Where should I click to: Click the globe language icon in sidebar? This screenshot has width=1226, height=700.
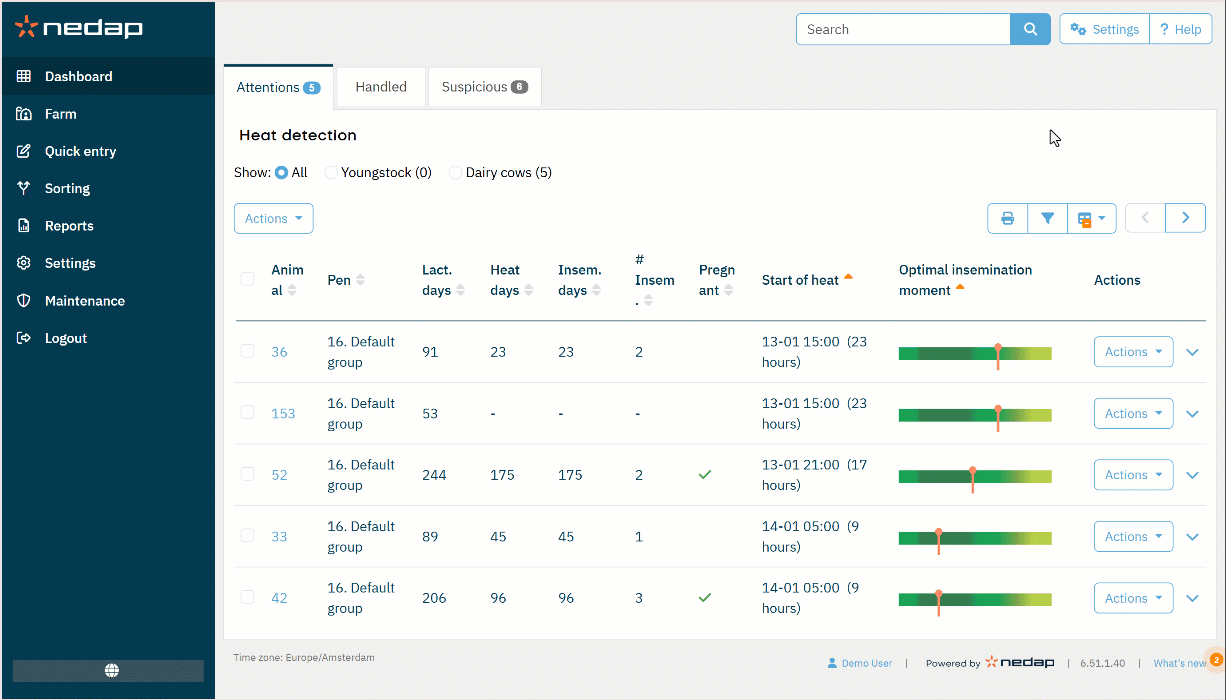coord(111,671)
